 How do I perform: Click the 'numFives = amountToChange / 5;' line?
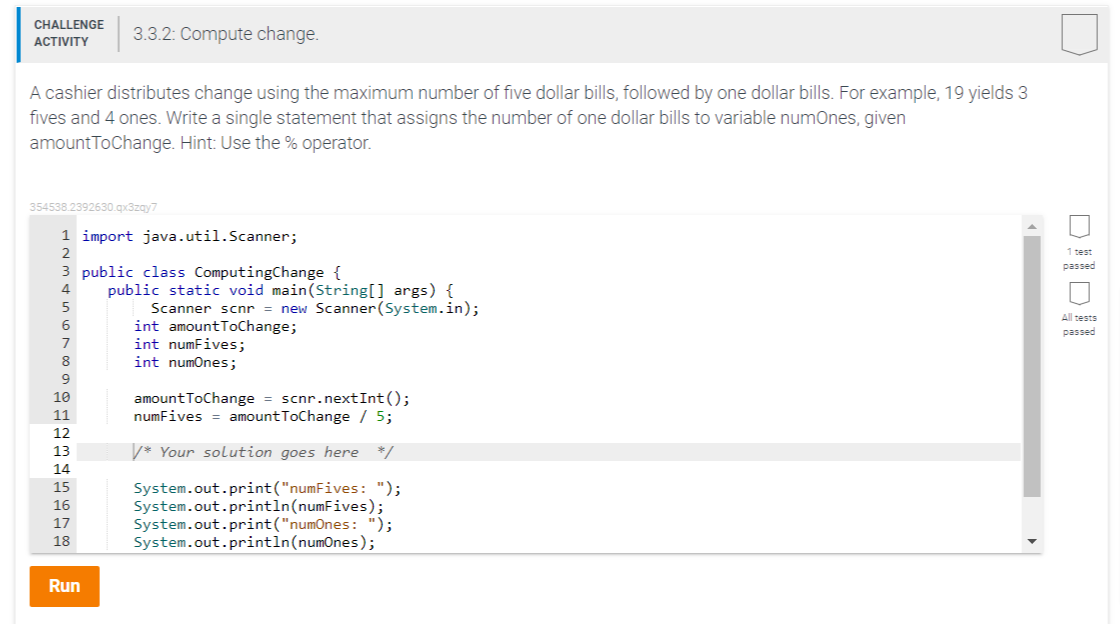263,416
